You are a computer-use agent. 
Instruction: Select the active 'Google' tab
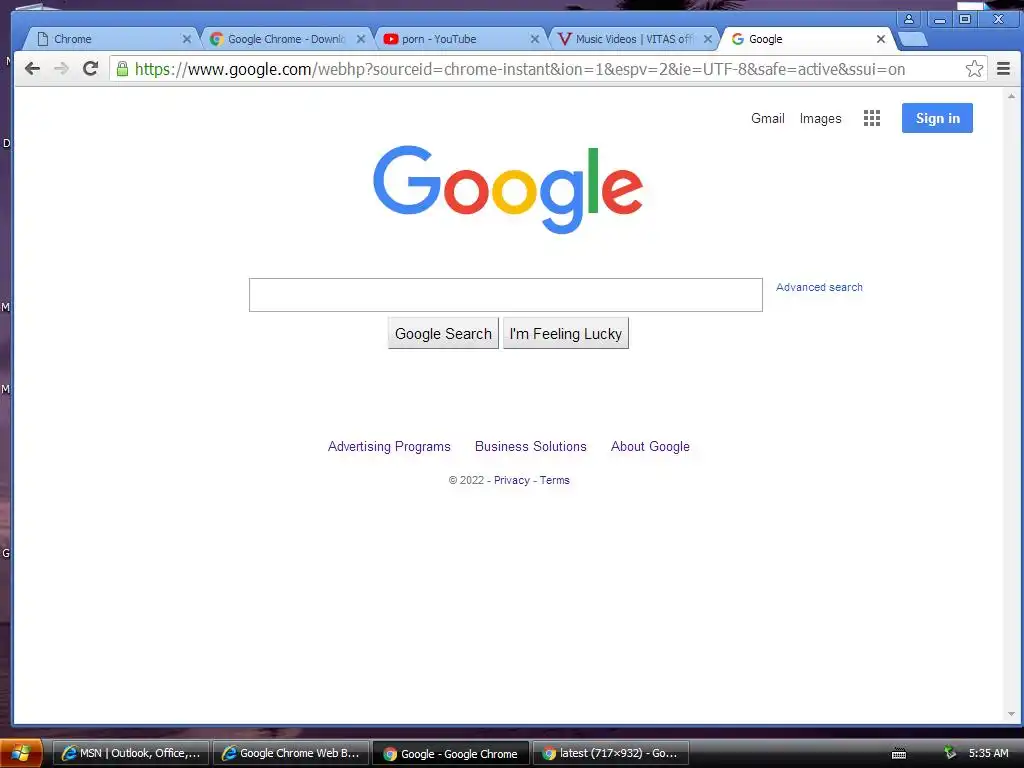[807, 39]
